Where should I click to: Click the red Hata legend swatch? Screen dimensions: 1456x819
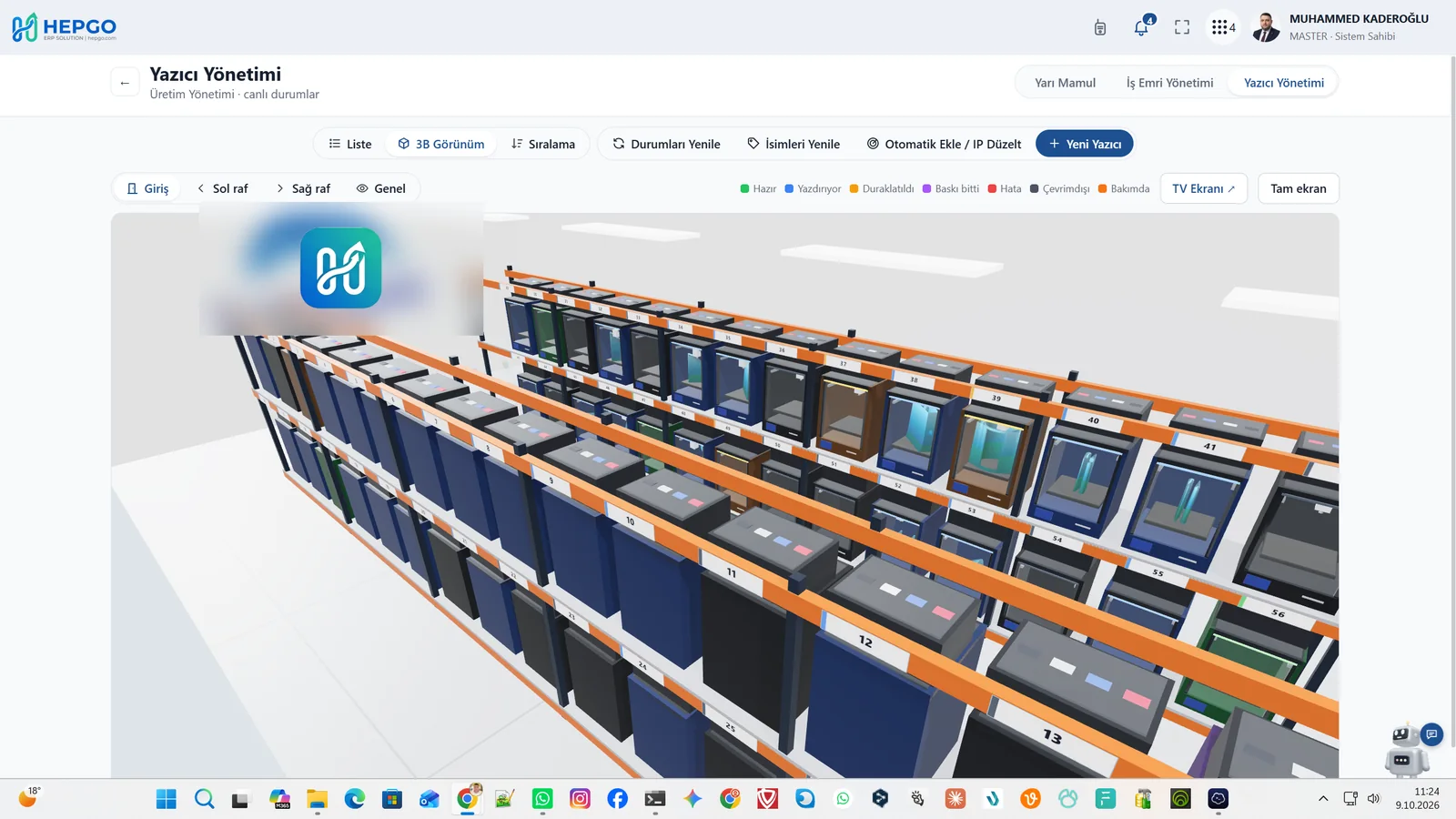(x=992, y=189)
